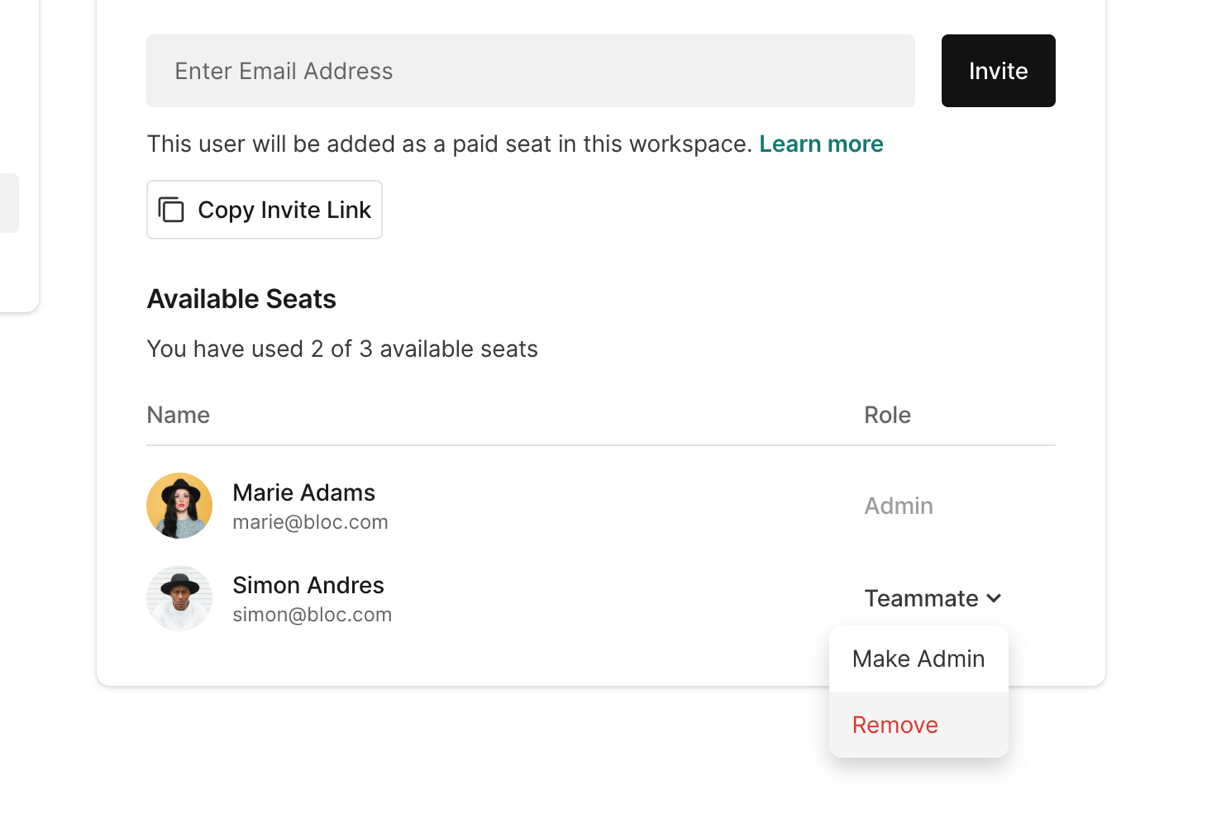The image size is (1231, 835).
Task: Click the Name column header
Action: [178, 415]
